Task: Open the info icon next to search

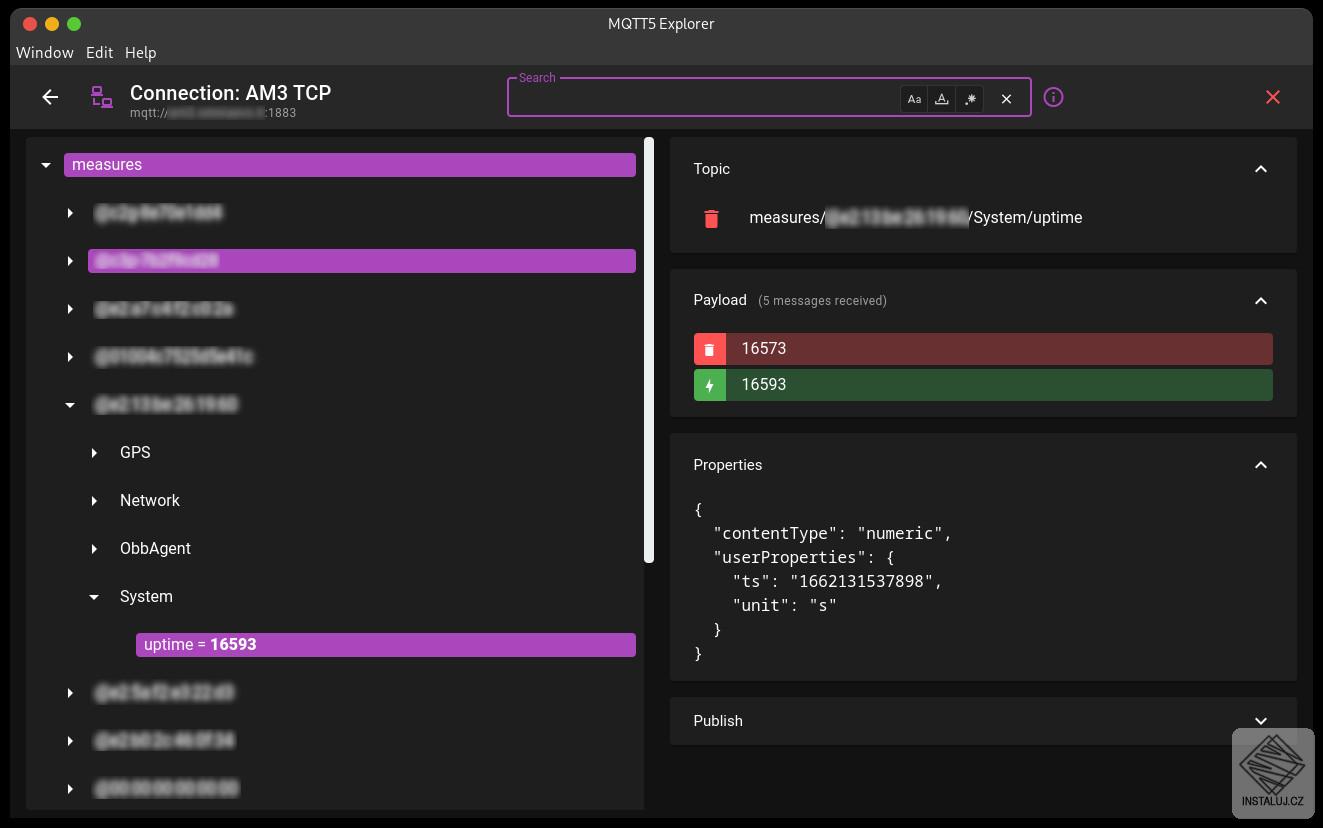Action: click(1053, 97)
